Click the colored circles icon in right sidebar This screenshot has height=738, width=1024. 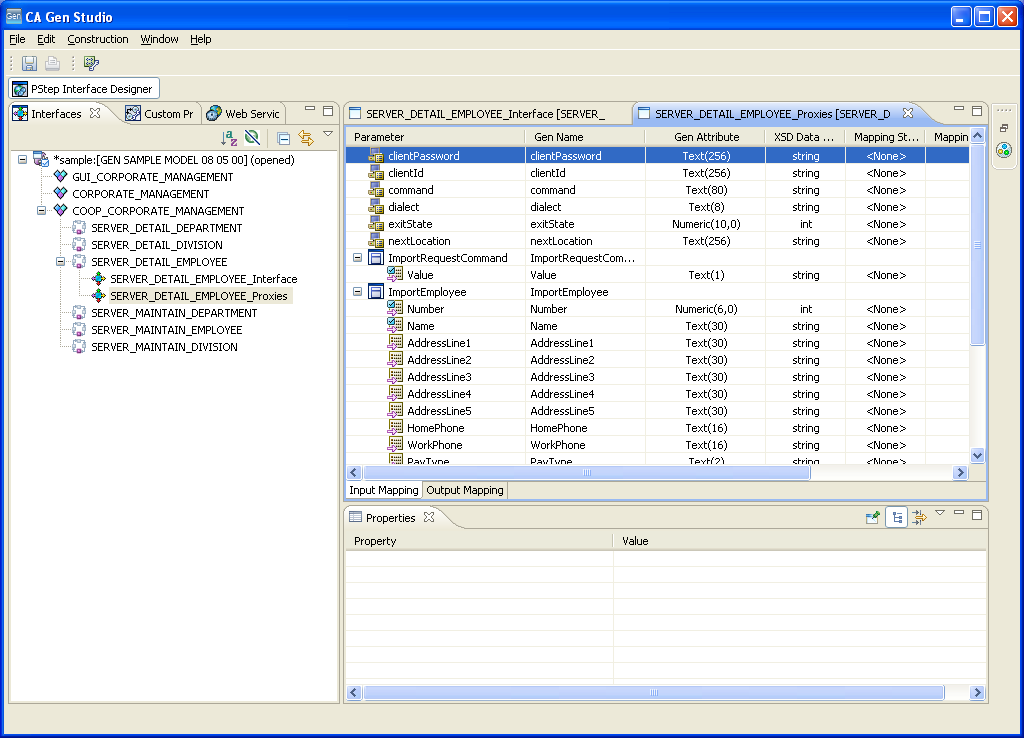pyautogui.click(x=1004, y=150)
